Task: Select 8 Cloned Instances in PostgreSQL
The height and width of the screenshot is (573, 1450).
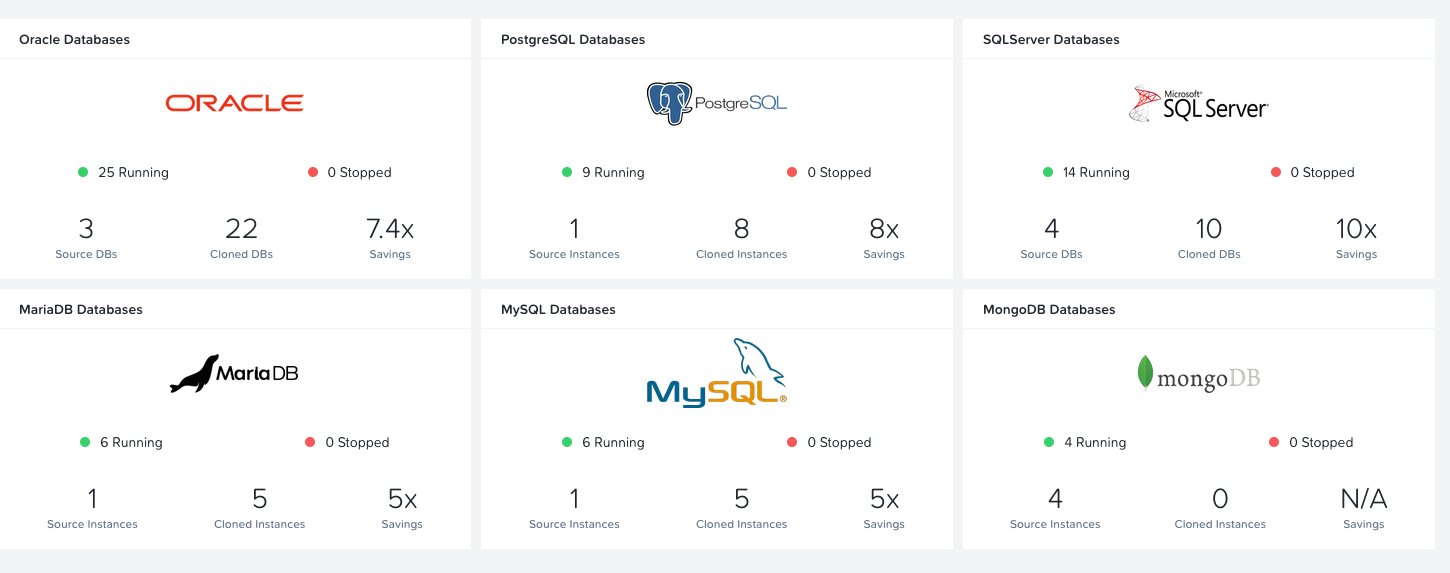Action: point(742,238)
